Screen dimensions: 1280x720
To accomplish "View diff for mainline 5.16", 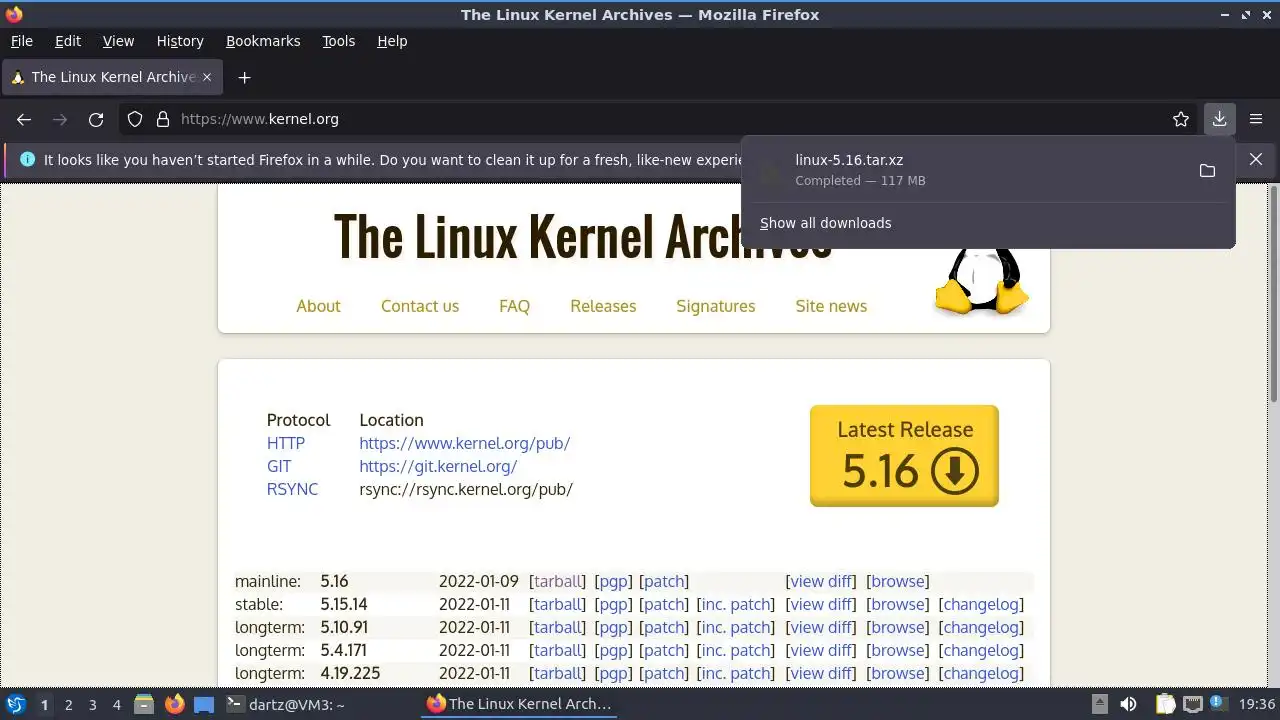I will 821,581.
